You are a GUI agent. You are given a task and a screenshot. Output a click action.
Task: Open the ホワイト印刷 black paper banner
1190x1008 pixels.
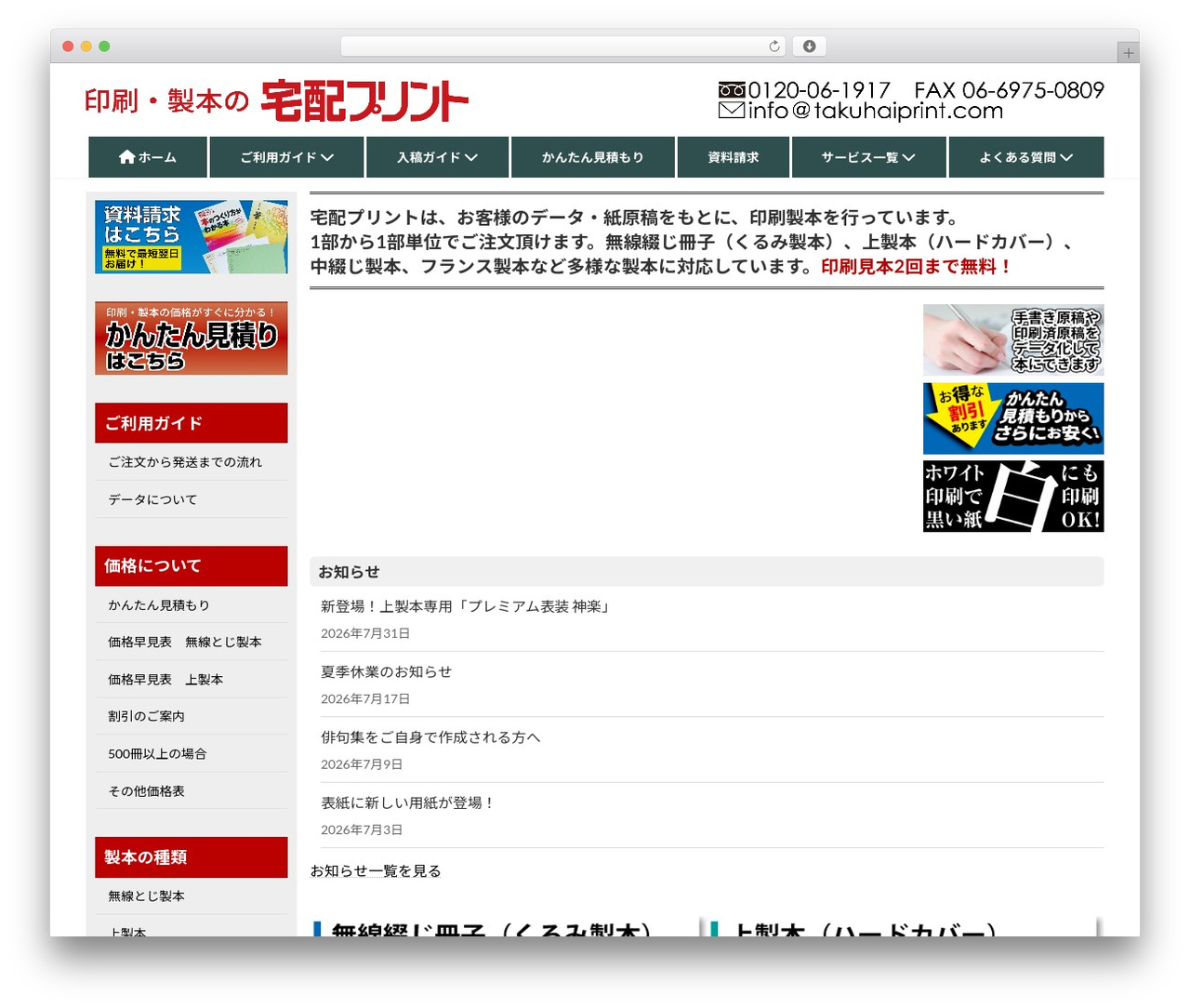click(x=1013, y=497)
